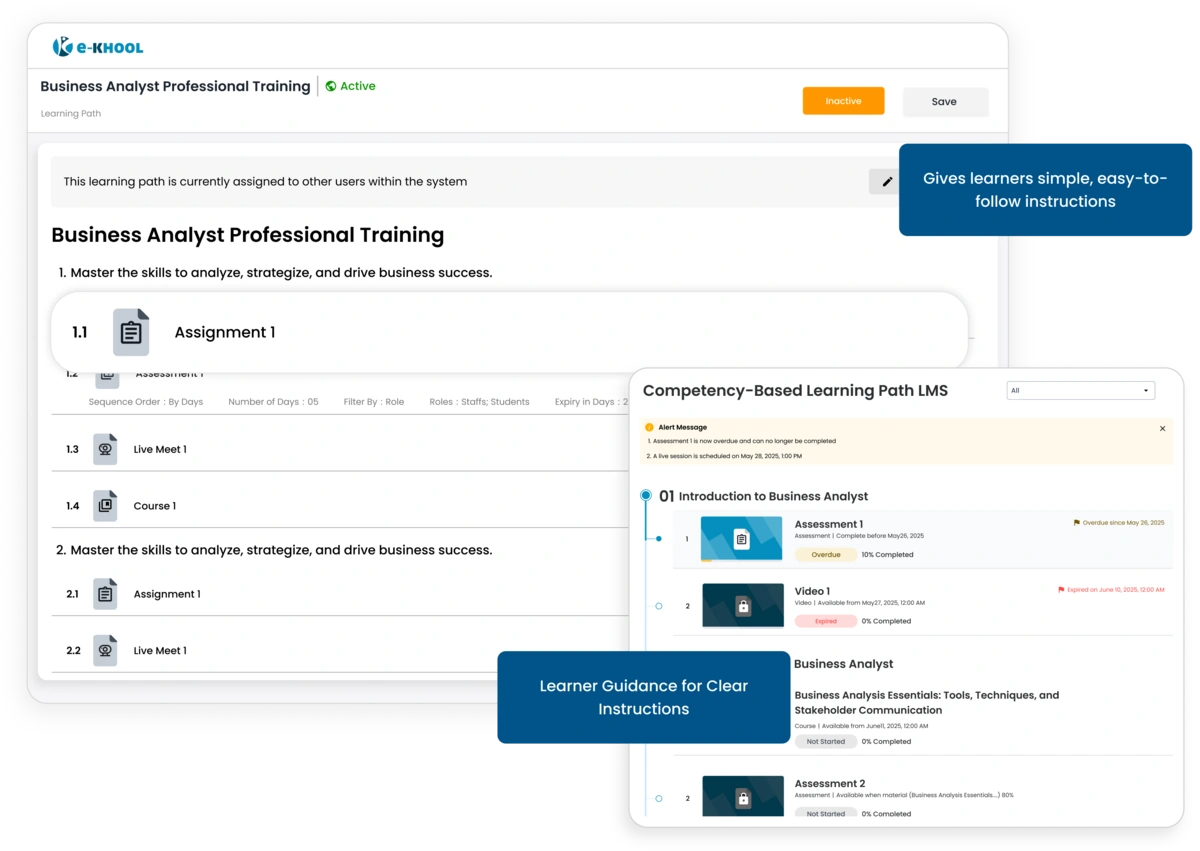
Task: Click the orange Inactive button
Action: (843, 101)
